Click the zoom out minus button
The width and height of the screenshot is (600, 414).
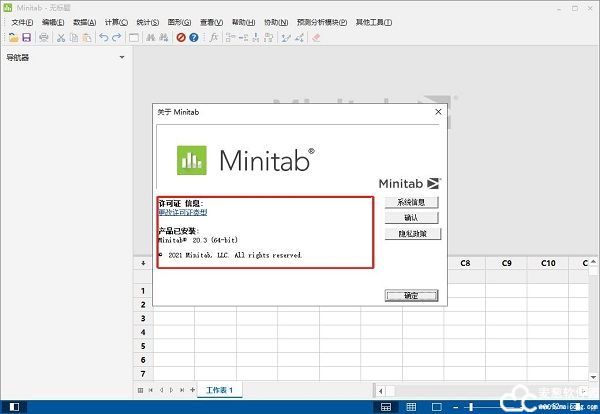(x=455, y=407)
